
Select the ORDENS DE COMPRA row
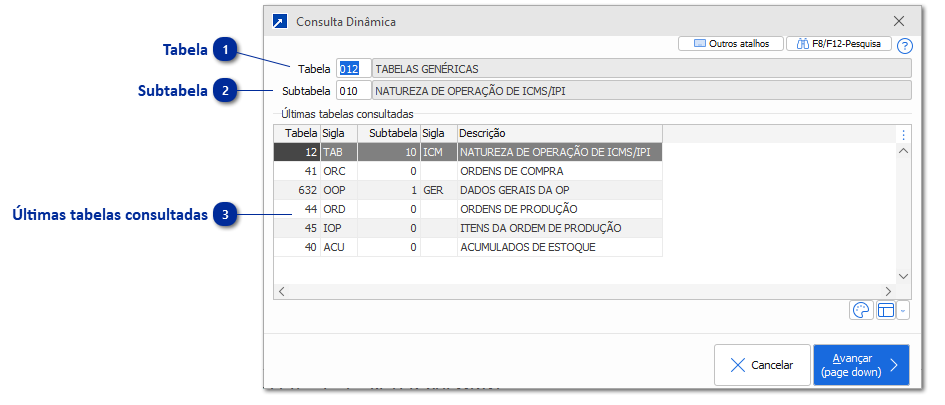pyautogui.click(x=468, y=171)
